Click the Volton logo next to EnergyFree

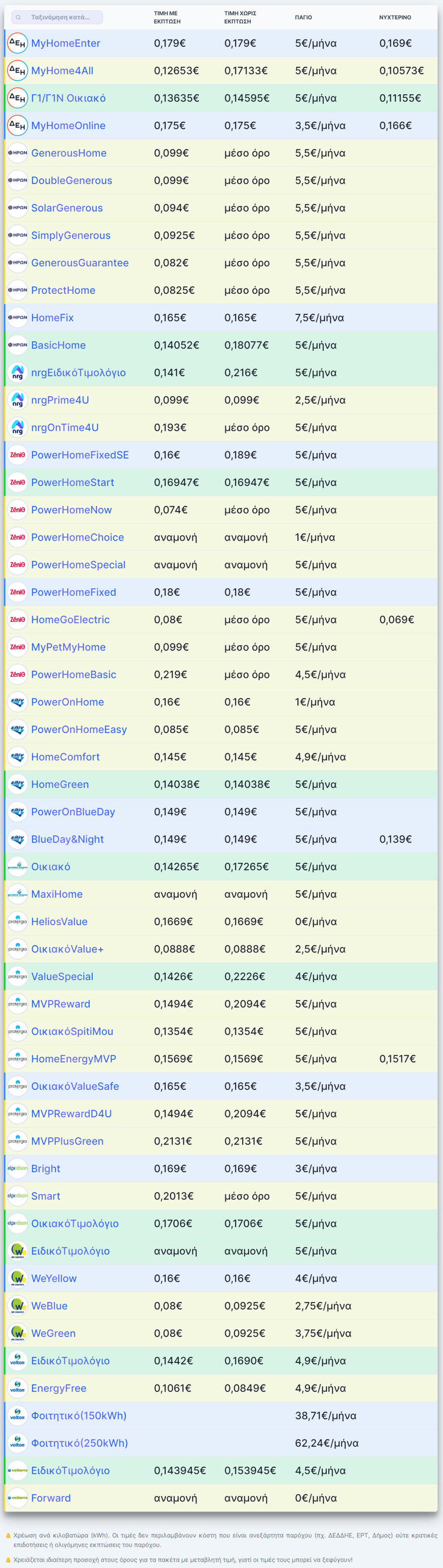point(18,1388)
